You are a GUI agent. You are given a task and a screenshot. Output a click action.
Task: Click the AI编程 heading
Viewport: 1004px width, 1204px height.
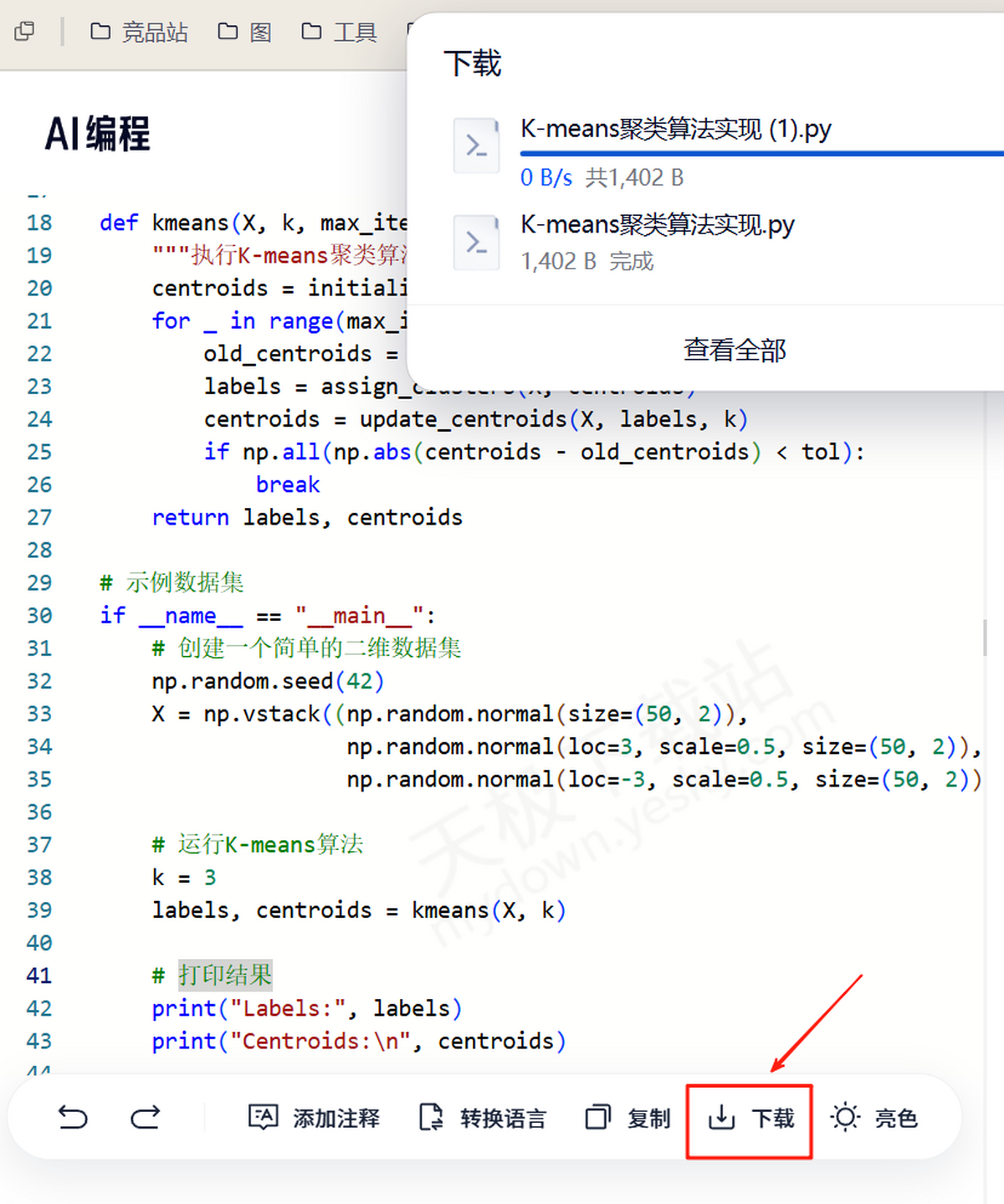[x=98, y=134]
